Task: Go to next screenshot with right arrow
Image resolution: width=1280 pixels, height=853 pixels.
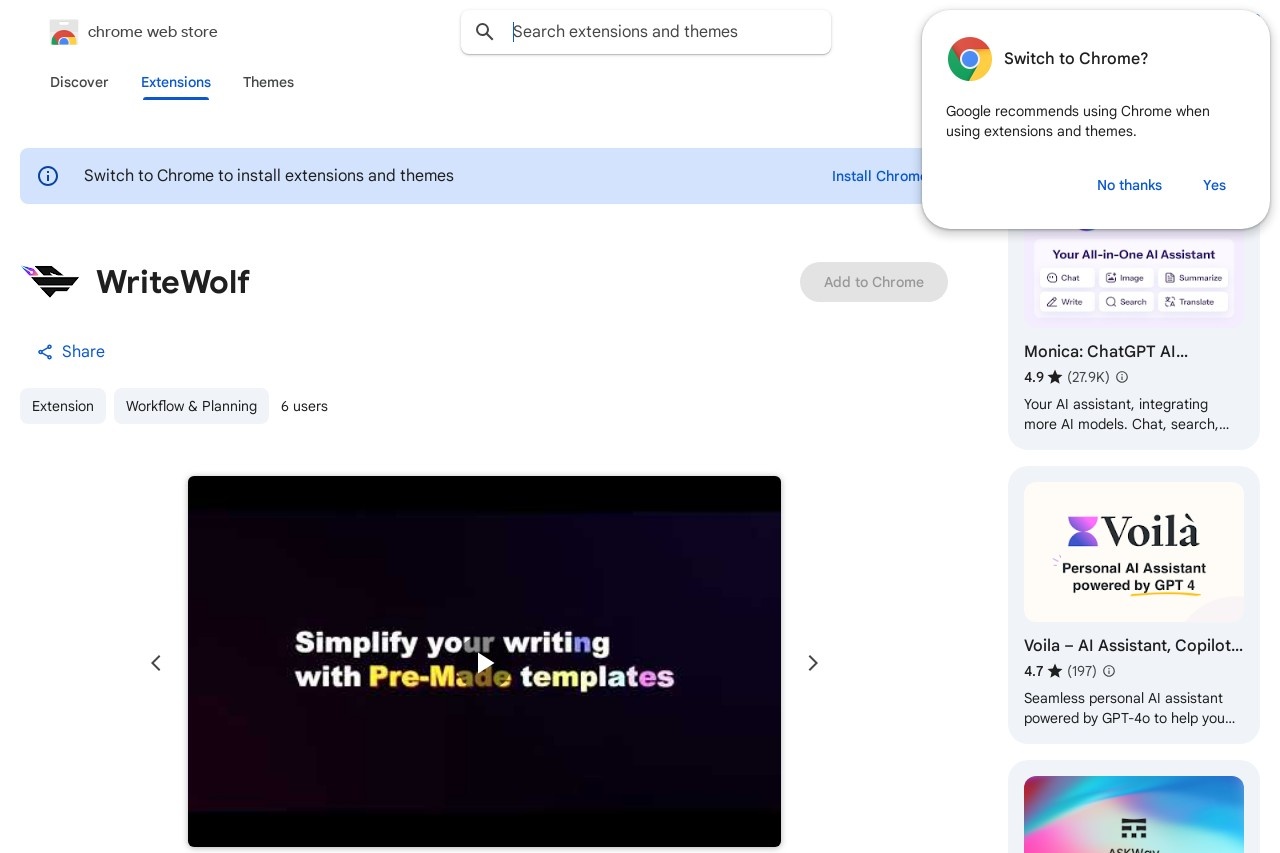Action: pos(813,663)
